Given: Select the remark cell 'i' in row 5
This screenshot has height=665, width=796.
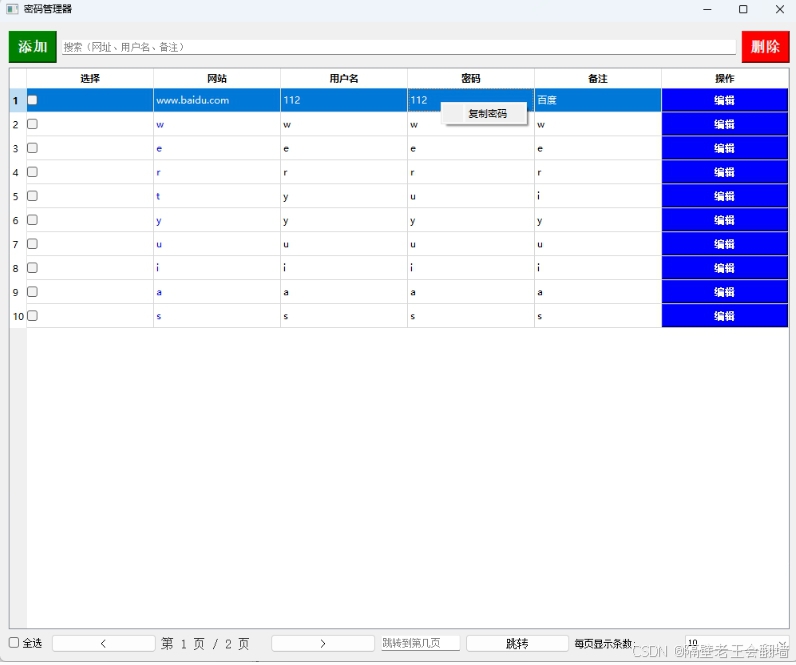Looking at the screenshot, I should 598,196.
